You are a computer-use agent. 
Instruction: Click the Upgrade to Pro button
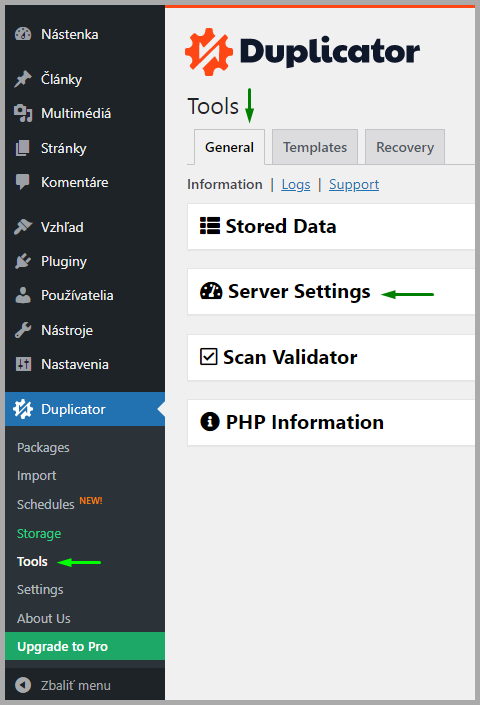point(85,646)
